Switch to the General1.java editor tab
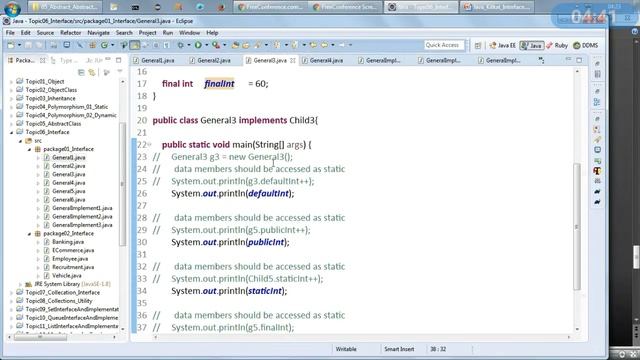The height and width of the screenshot is (360, 640). pyautogui.click(x=154, y=60)
